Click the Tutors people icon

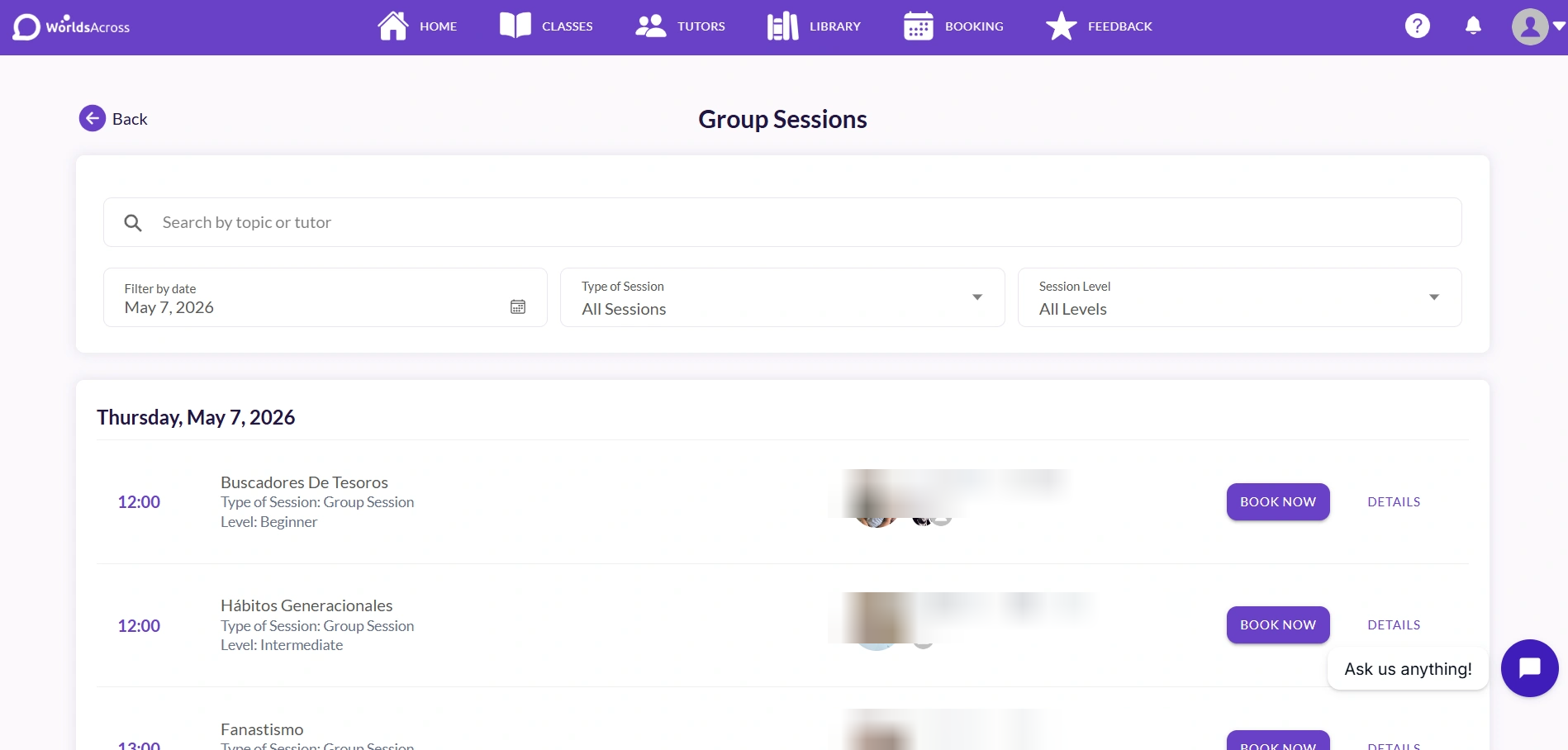651,26
